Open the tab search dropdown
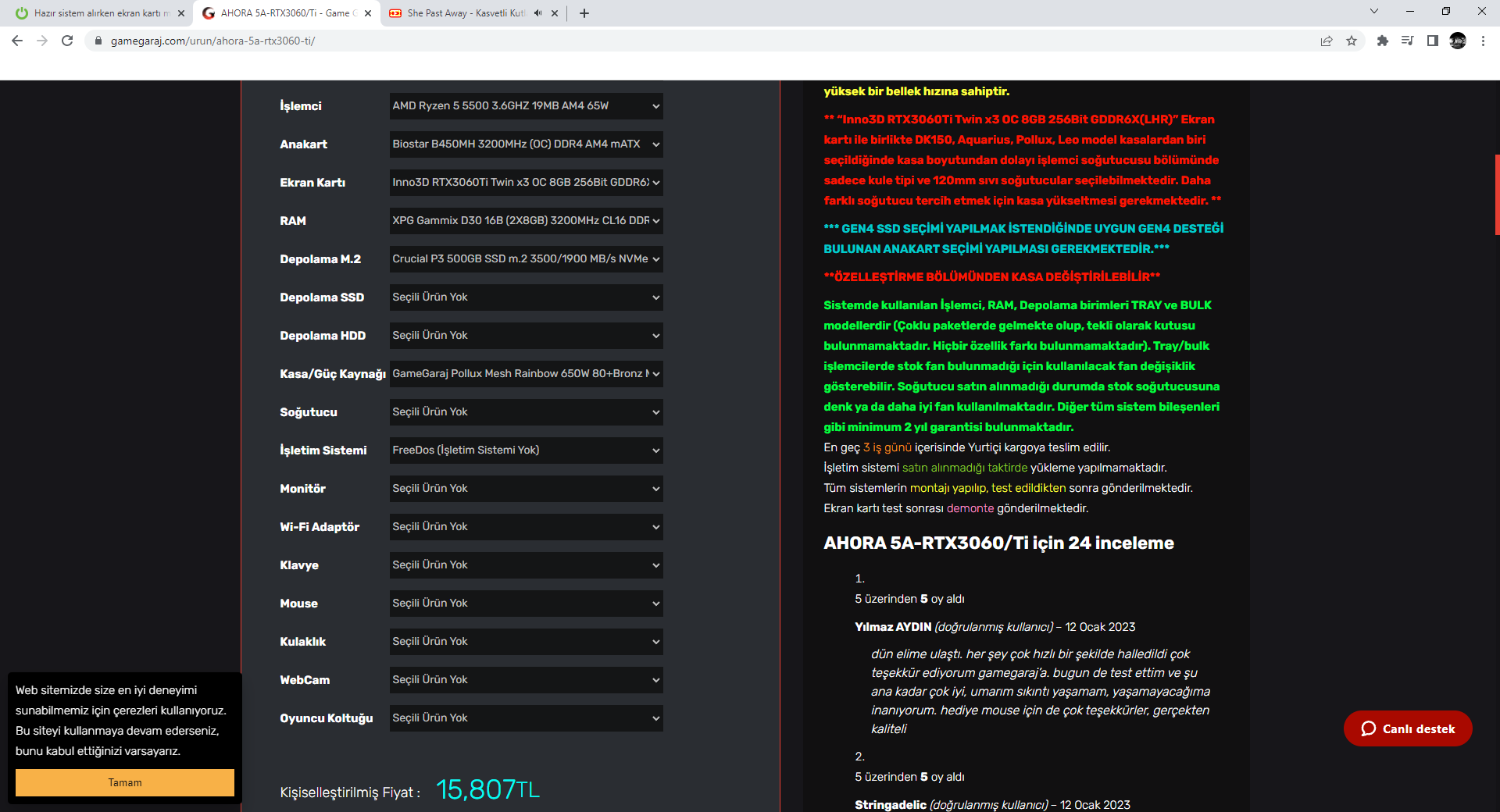This screenshot has height=812, width=1500. click(1374, 12)
